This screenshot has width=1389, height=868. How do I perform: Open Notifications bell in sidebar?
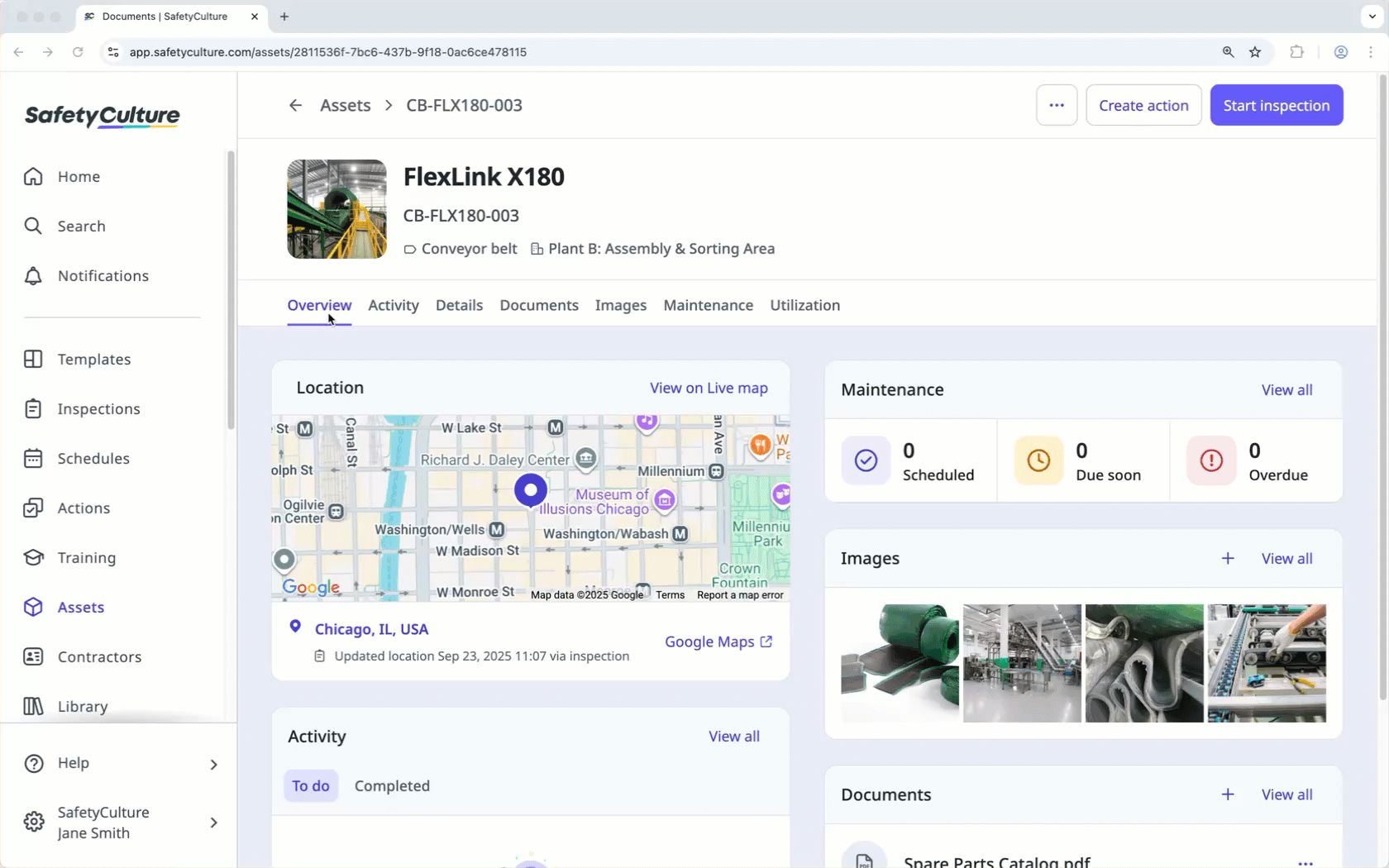point(33,275)
